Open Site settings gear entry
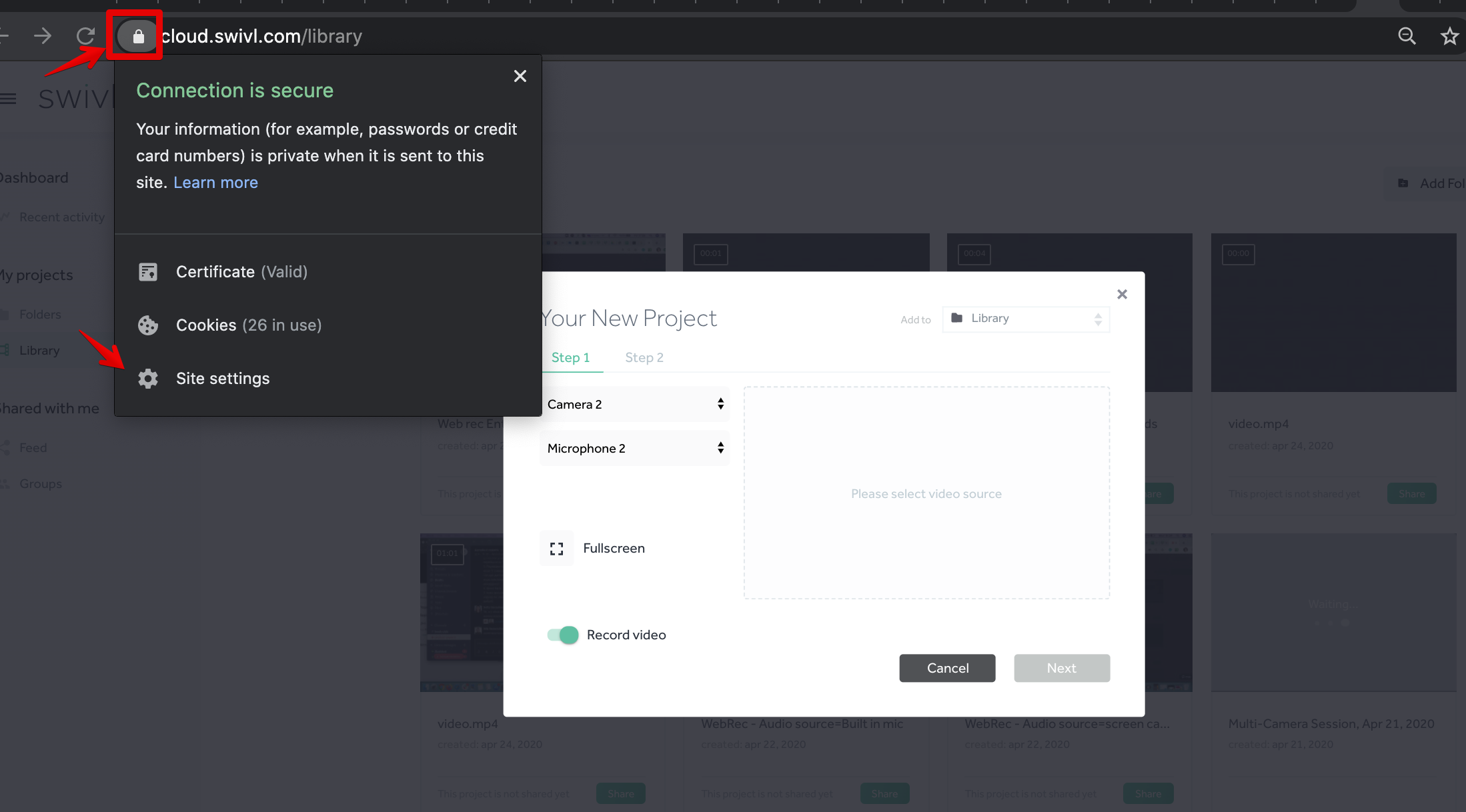The image size is (1466, 812). (x=222, y=379)
